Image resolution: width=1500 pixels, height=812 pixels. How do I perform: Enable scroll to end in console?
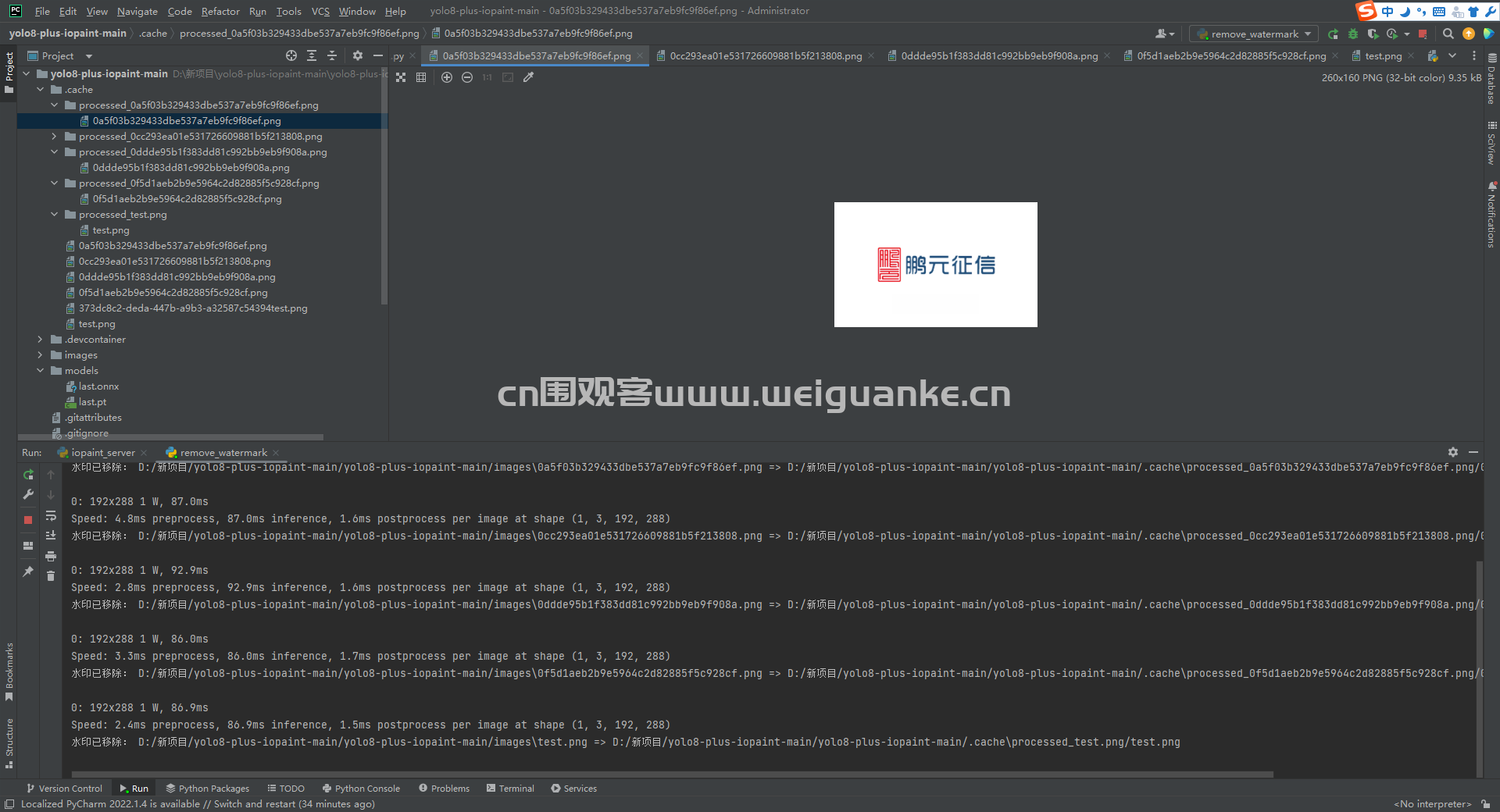(51, 535)
